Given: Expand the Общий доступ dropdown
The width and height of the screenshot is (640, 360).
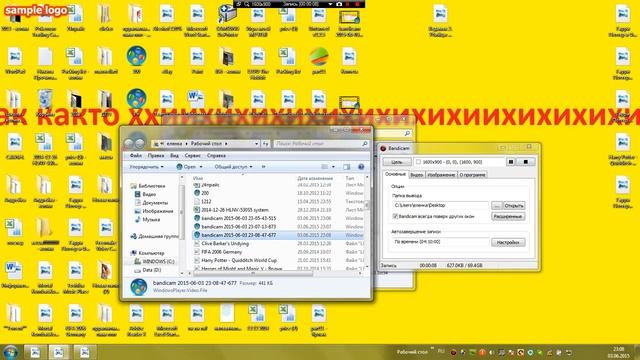Looking at the screenshot, I should pyautogui.click(x=233, y=167).
